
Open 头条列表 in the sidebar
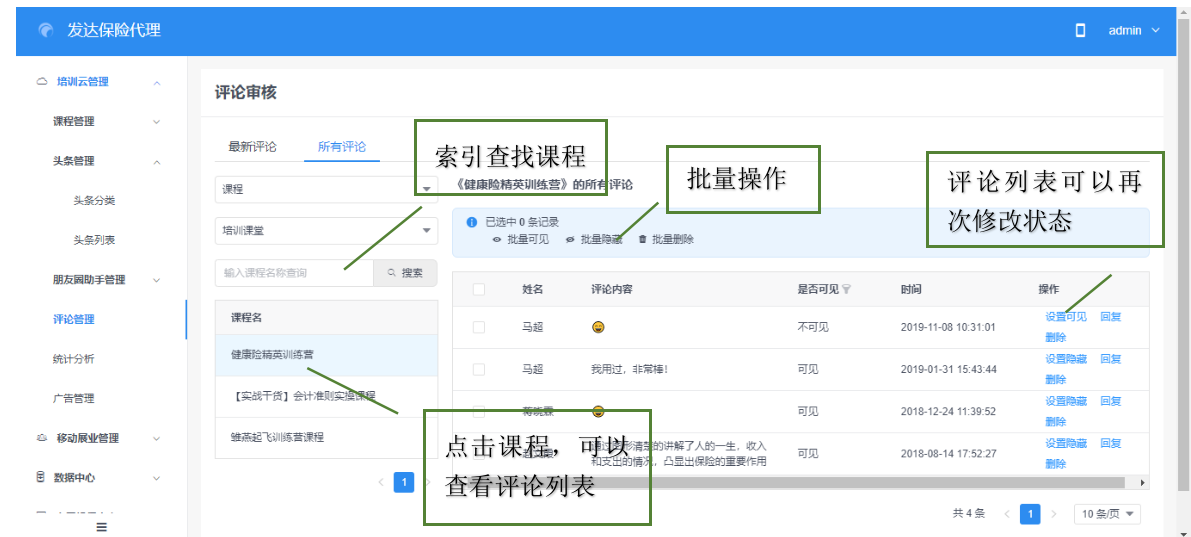(94, 240)
